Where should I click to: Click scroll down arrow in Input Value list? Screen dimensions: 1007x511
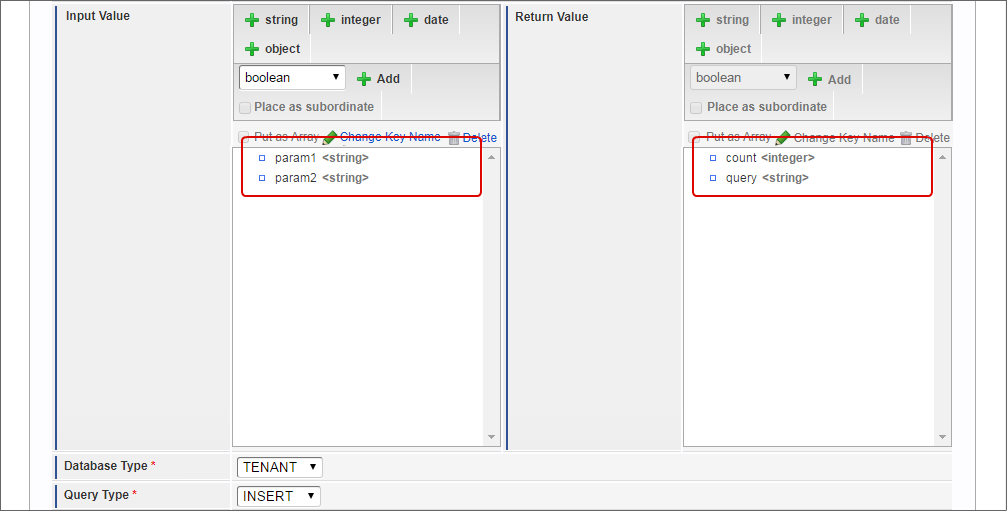(x=491, y=437)
